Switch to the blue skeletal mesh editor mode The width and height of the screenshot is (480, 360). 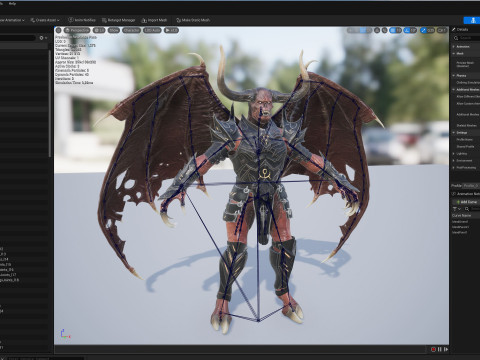coord(473,20)
